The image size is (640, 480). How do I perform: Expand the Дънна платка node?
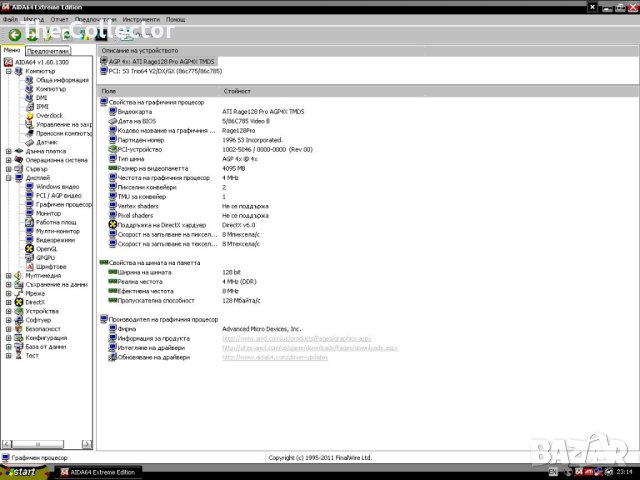point(9,151)
